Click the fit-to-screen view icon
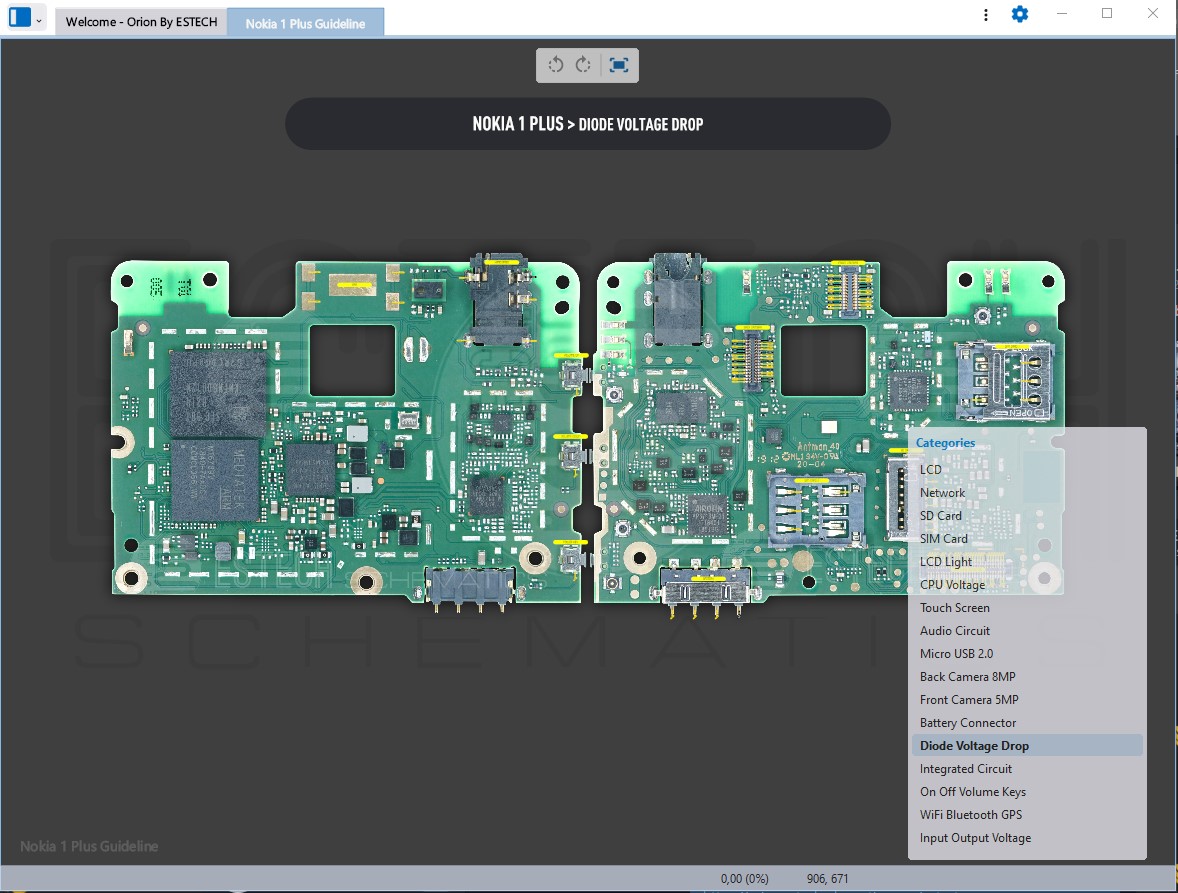Viewport: 1178px width, 893px height. point(619,65)
